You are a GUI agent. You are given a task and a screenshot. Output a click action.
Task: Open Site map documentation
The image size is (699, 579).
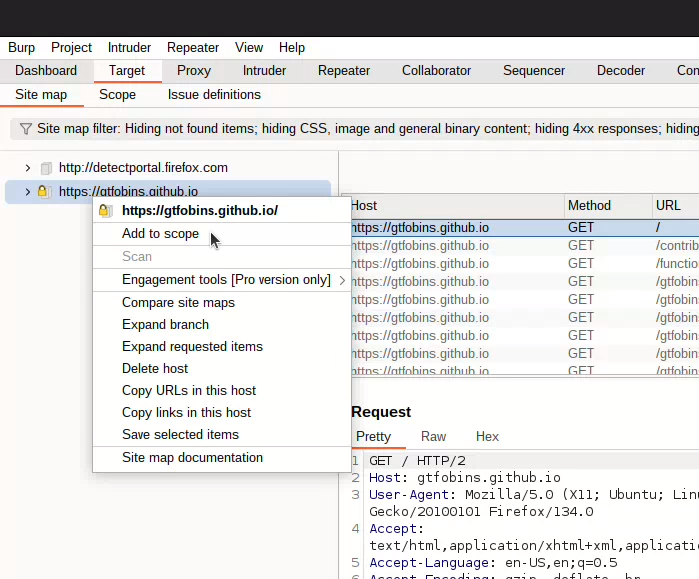(x=222, y=458)
